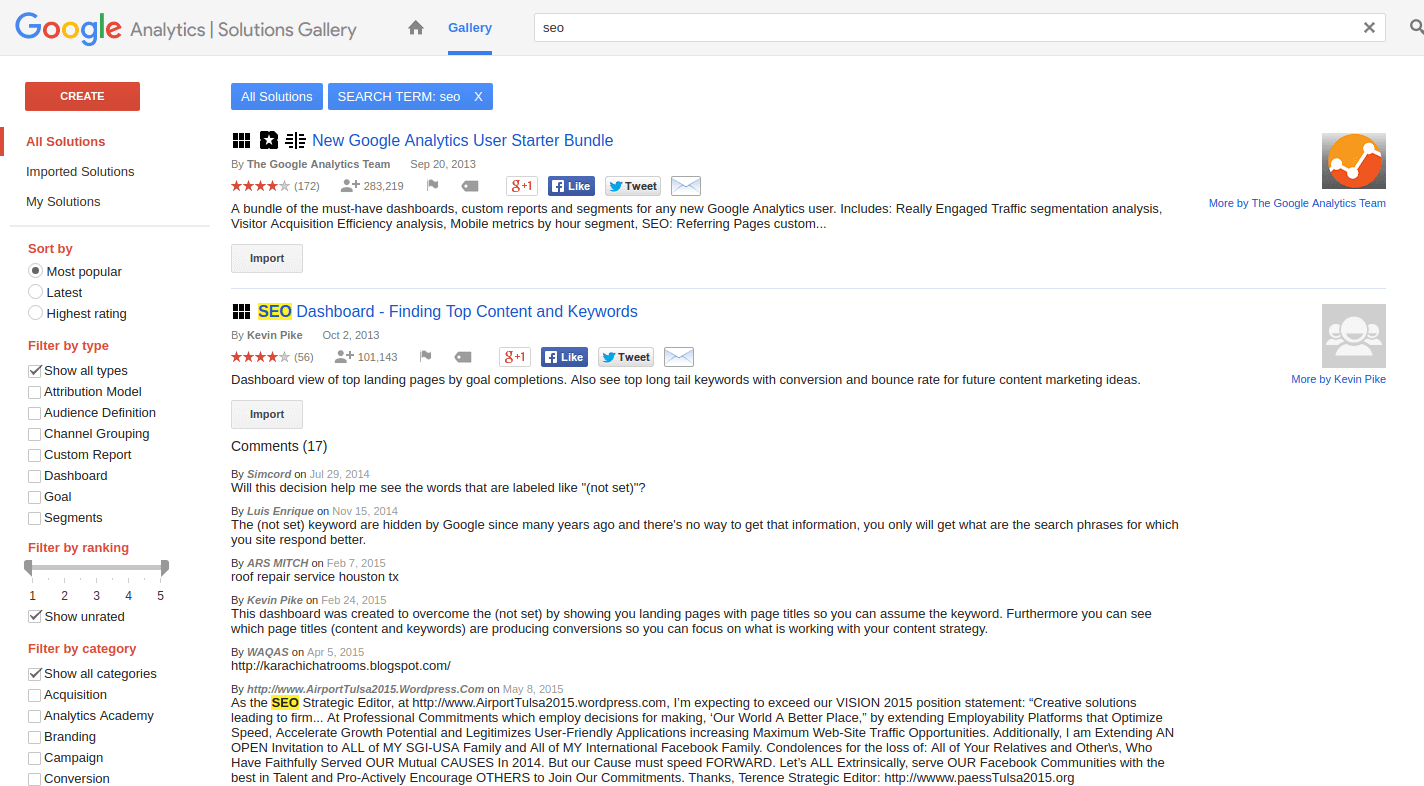Click the star segment icon on Starter Bundle
1424x786 pixels.
pos(268,140)
